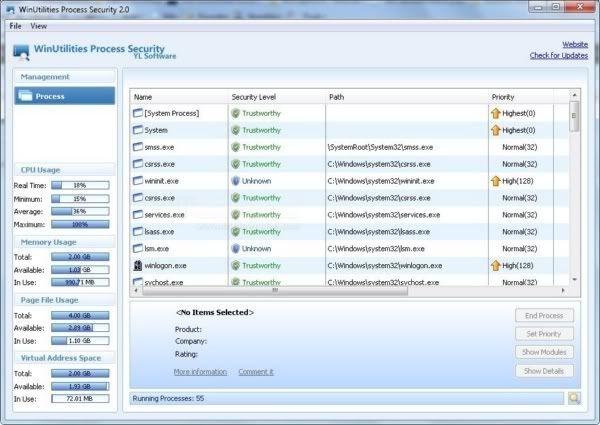
Task: Click Normal(32) priority in lsm.exe row
Action: (x=520, y=249)
